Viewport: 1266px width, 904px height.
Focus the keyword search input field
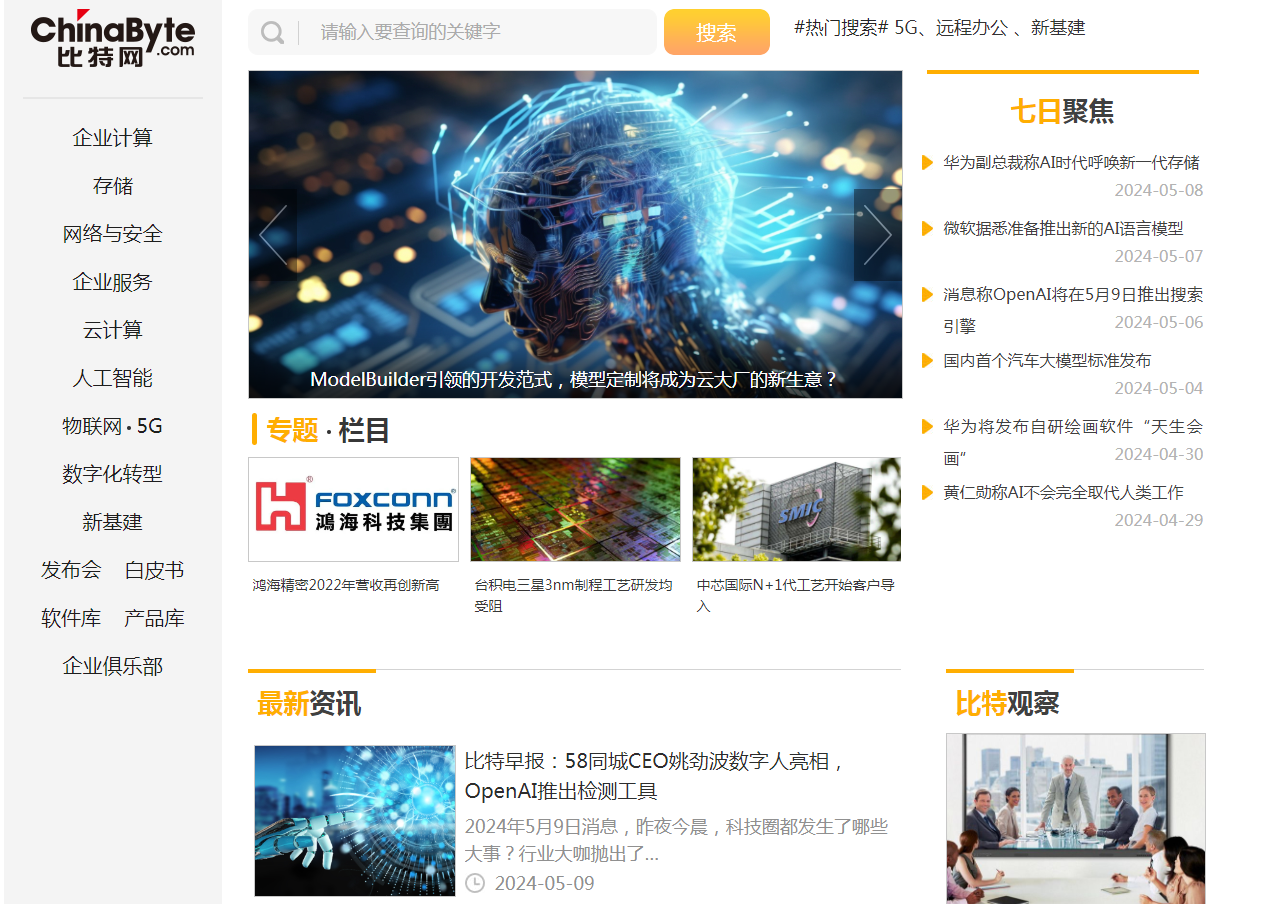(478, 32)
